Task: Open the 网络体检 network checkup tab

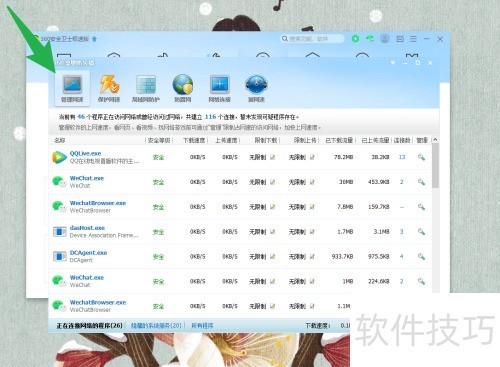Action: tap(219, 88)
